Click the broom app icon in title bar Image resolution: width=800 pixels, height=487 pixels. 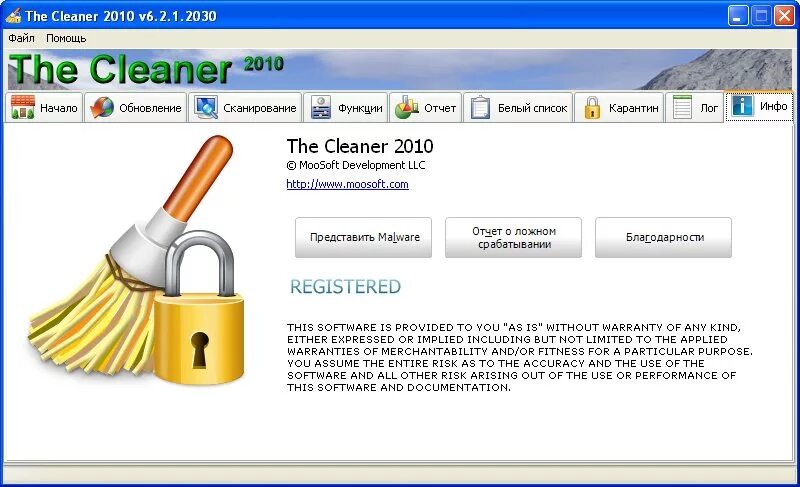coord(13,16)
